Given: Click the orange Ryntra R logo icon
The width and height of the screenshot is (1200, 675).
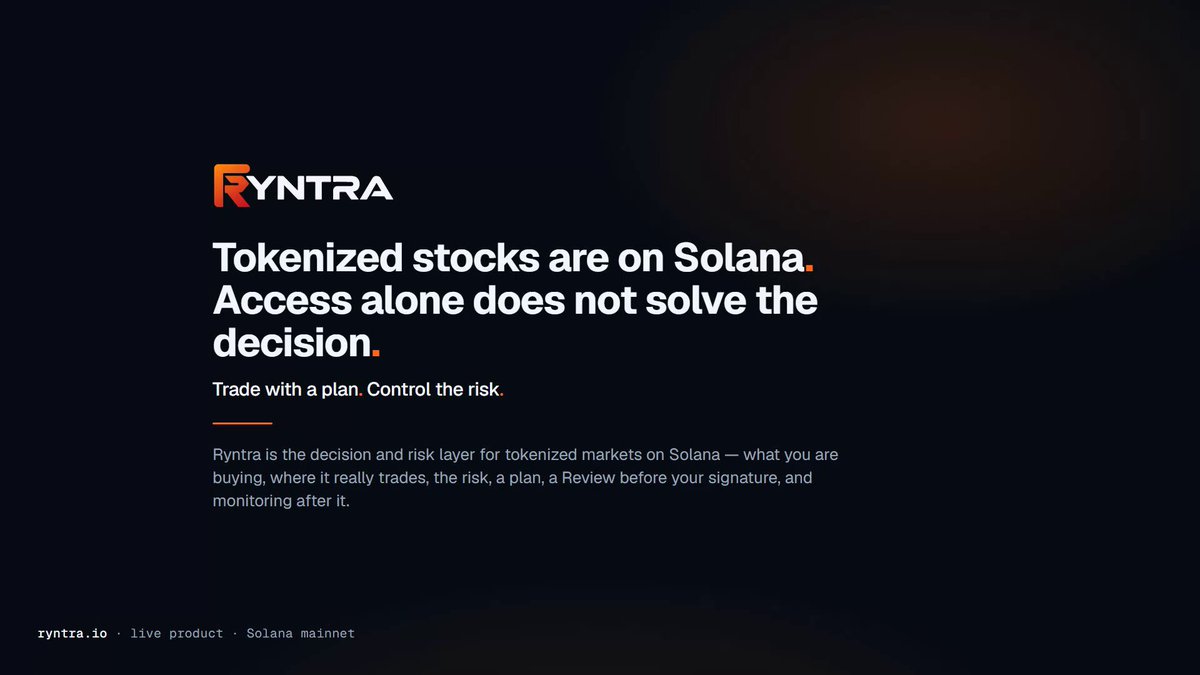Looking at the screenshot, I should tap(231, 187).
